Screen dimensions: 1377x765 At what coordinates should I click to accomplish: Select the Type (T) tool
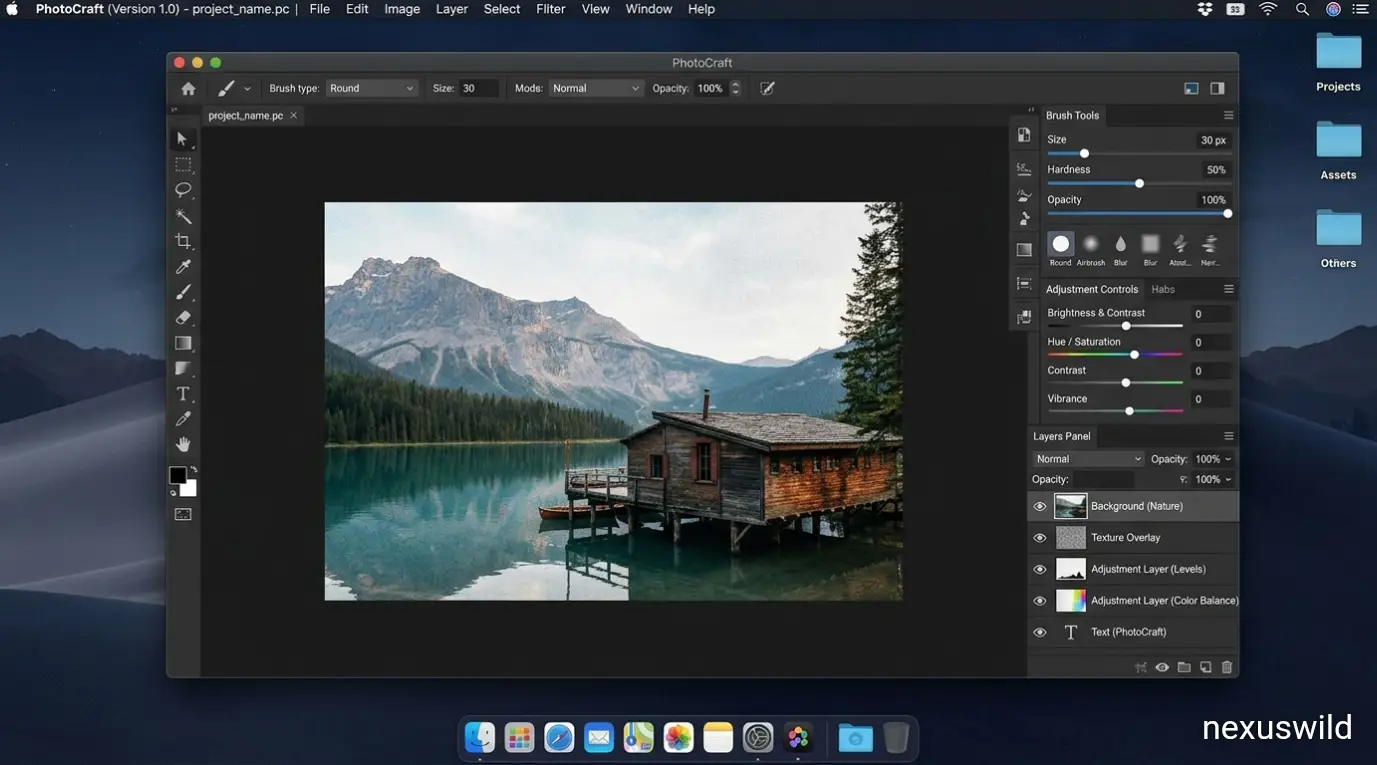(x=183, y=394)
